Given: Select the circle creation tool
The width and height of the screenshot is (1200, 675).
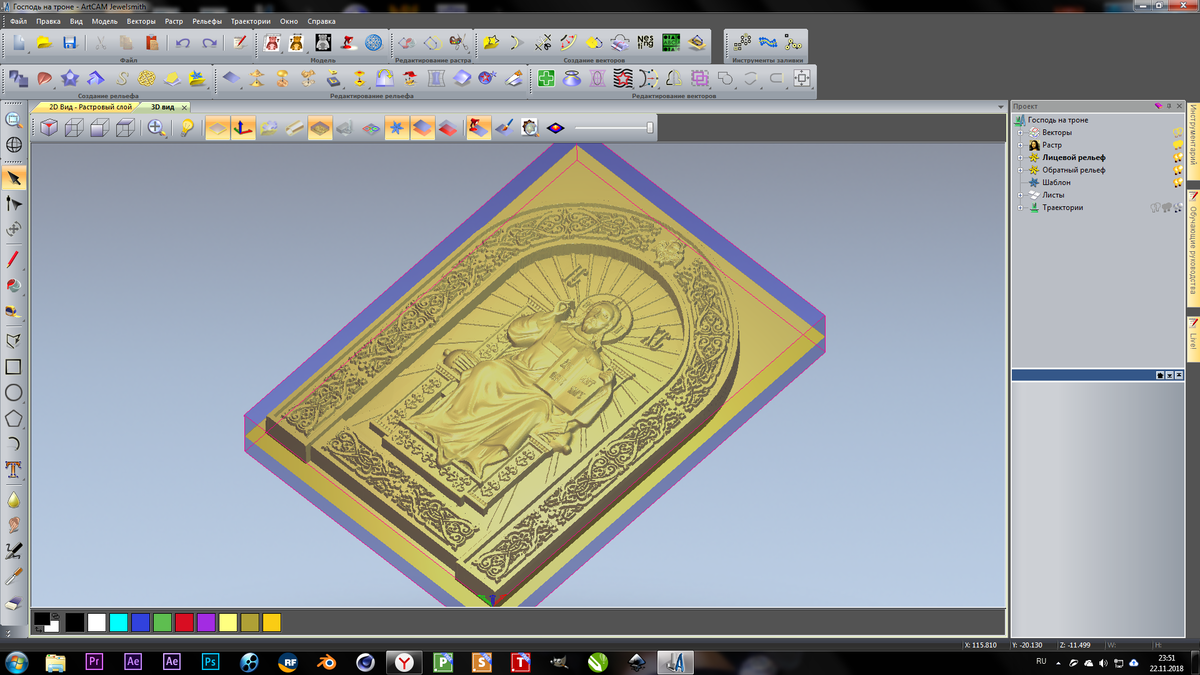Looking at the screenshot, I should [14, 393].
